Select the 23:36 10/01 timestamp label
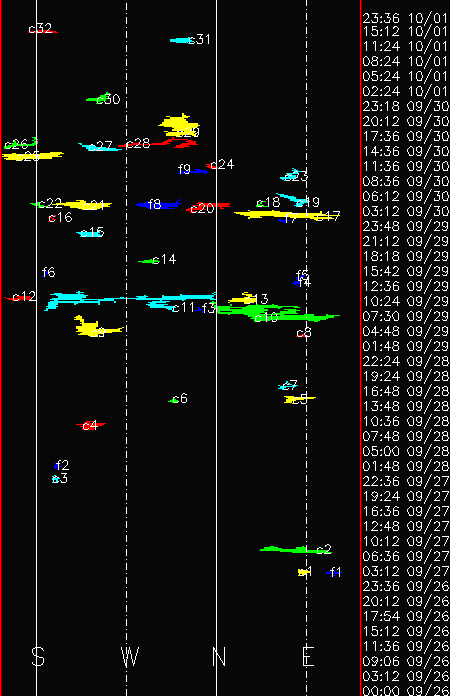This screenshot has width=450, height=696. click(x=405, y=18)
